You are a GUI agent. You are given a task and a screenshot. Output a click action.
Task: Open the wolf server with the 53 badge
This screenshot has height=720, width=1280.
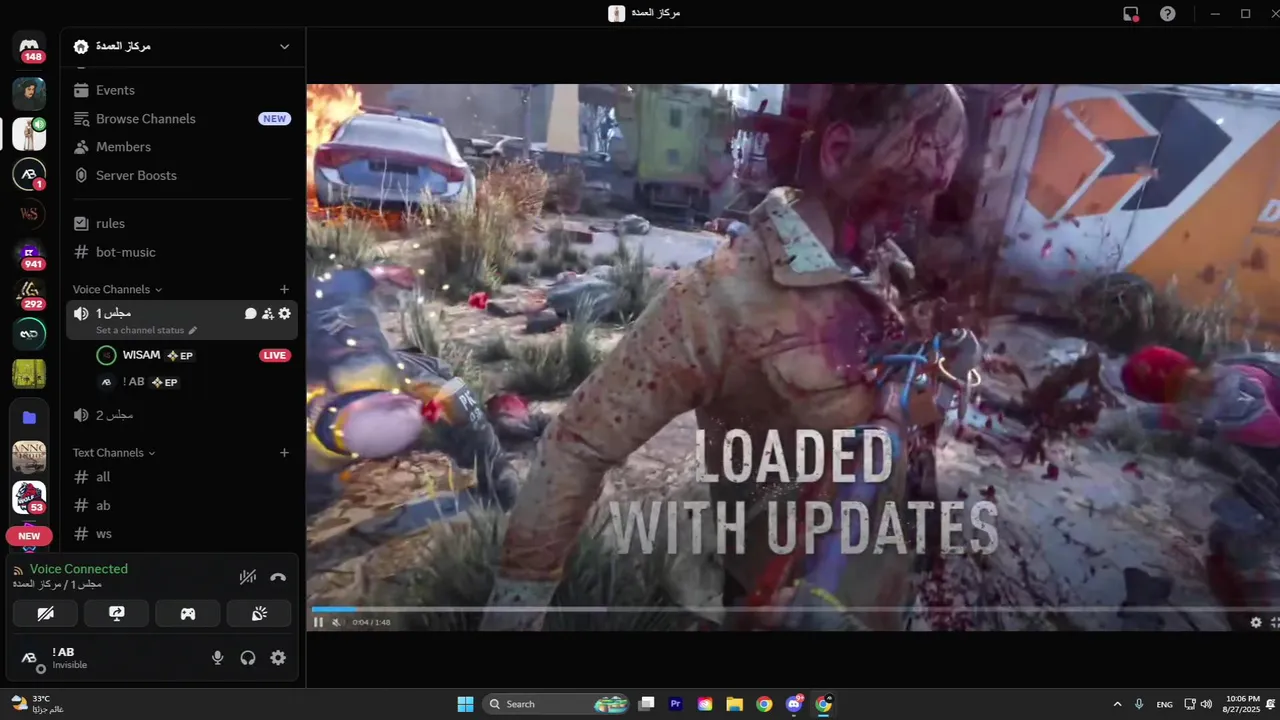coord(29,498)
